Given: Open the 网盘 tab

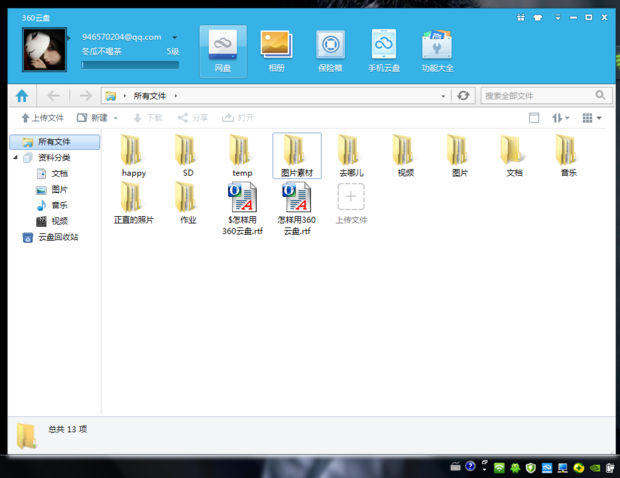Looking at the screenshot, I should coord(223,51).
